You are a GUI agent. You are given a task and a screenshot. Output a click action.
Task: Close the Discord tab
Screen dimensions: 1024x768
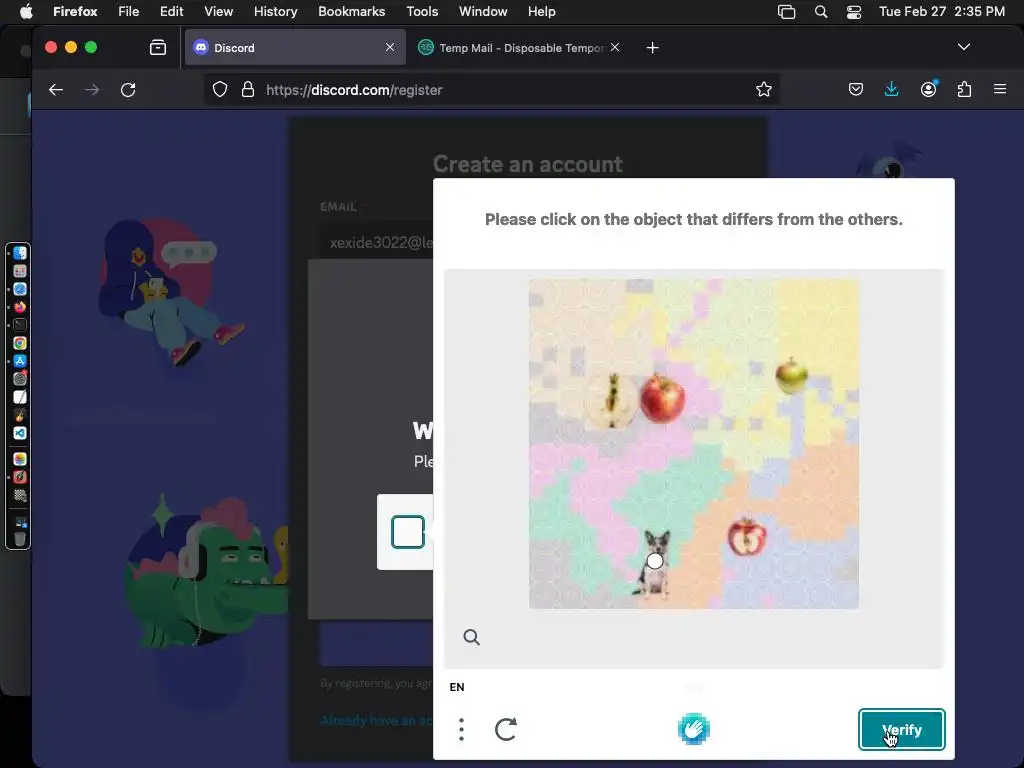coord(390,47)
